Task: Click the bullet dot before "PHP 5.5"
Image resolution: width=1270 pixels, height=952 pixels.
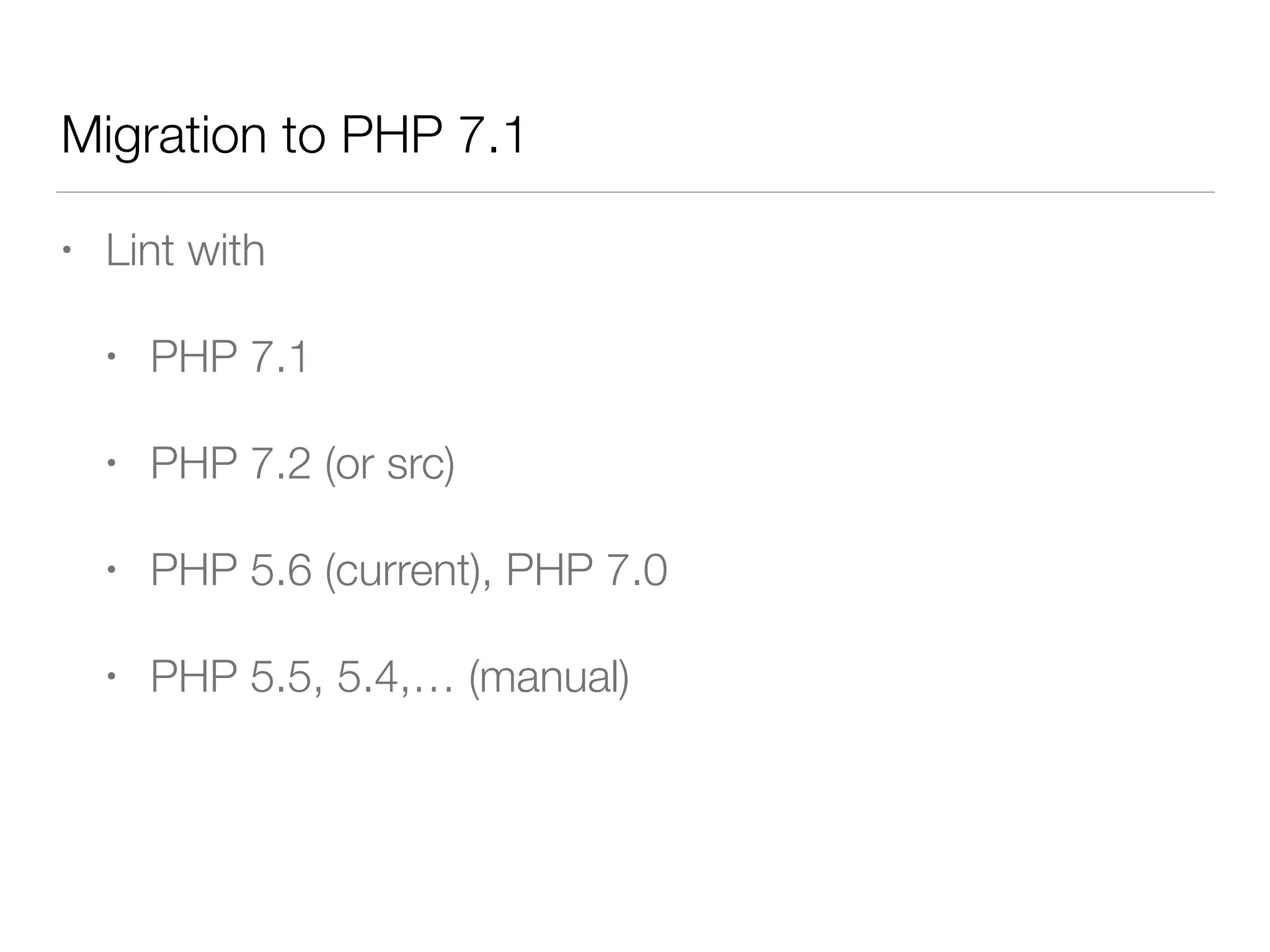Action: 112,677
